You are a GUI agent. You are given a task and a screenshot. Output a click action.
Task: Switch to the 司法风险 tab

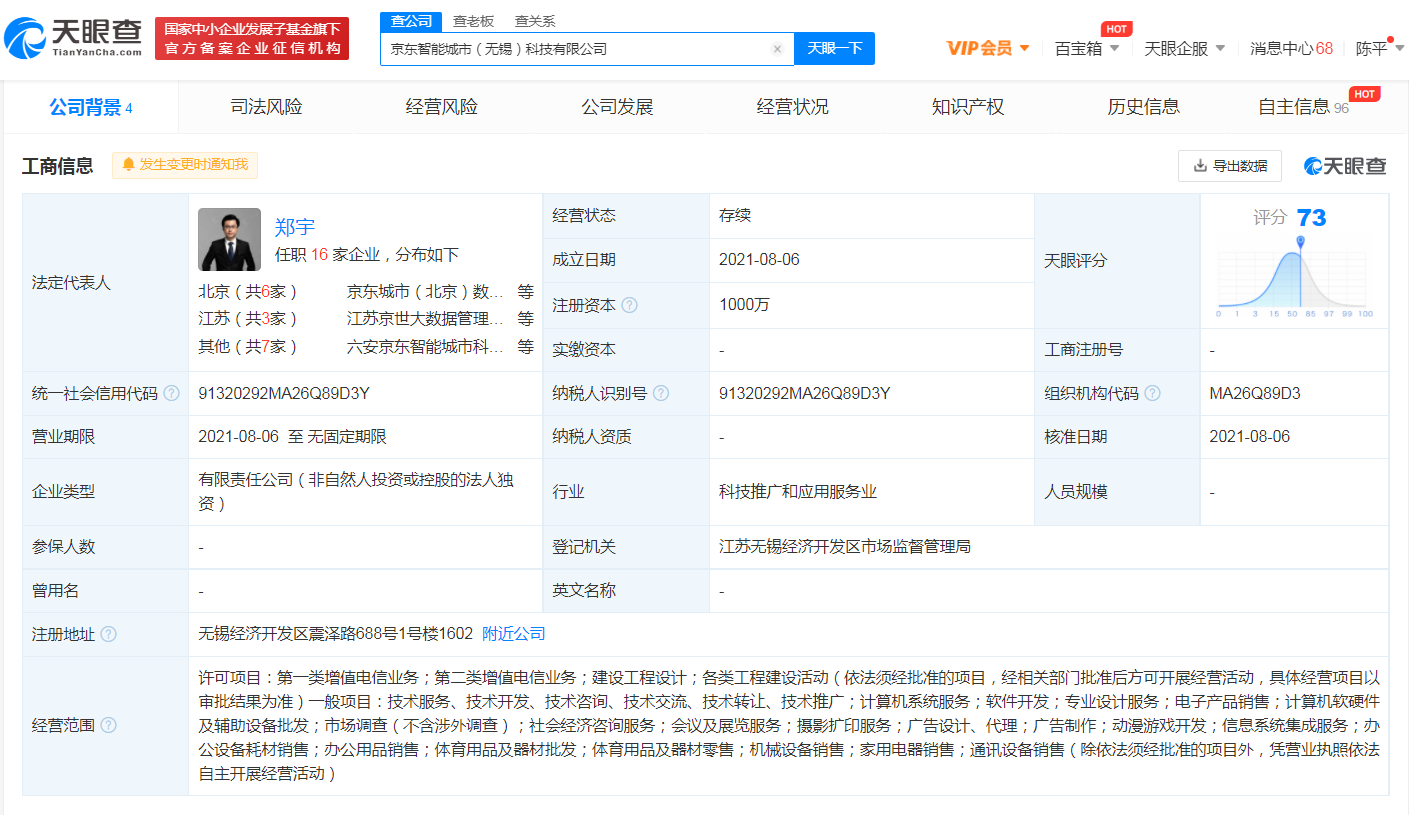266,107
